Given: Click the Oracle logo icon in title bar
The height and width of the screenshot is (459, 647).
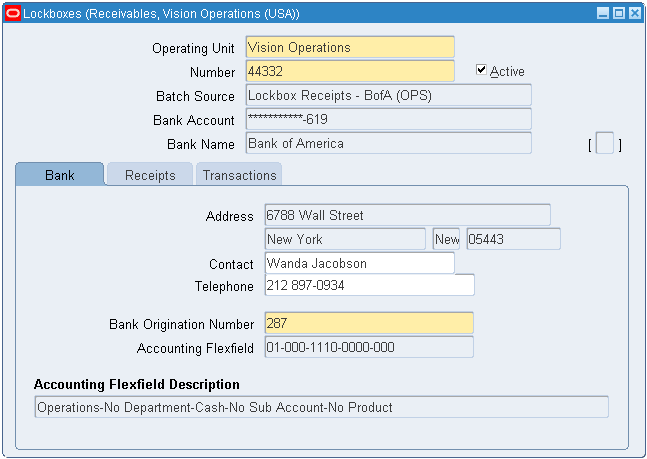Looking at the screenshot, I should pos(12,13).
